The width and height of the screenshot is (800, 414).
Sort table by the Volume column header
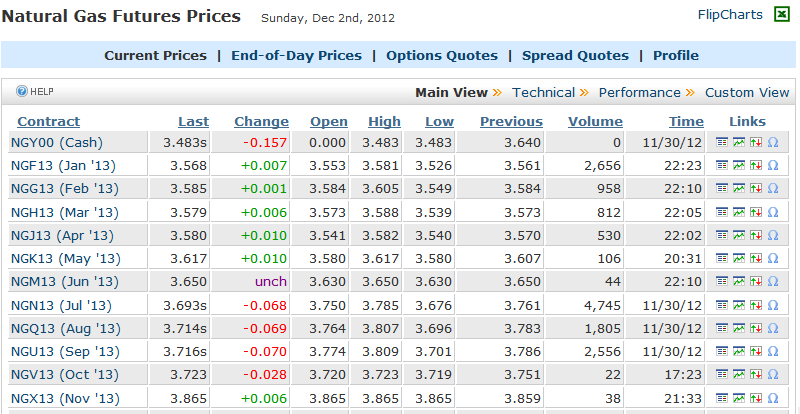[595, 122]
